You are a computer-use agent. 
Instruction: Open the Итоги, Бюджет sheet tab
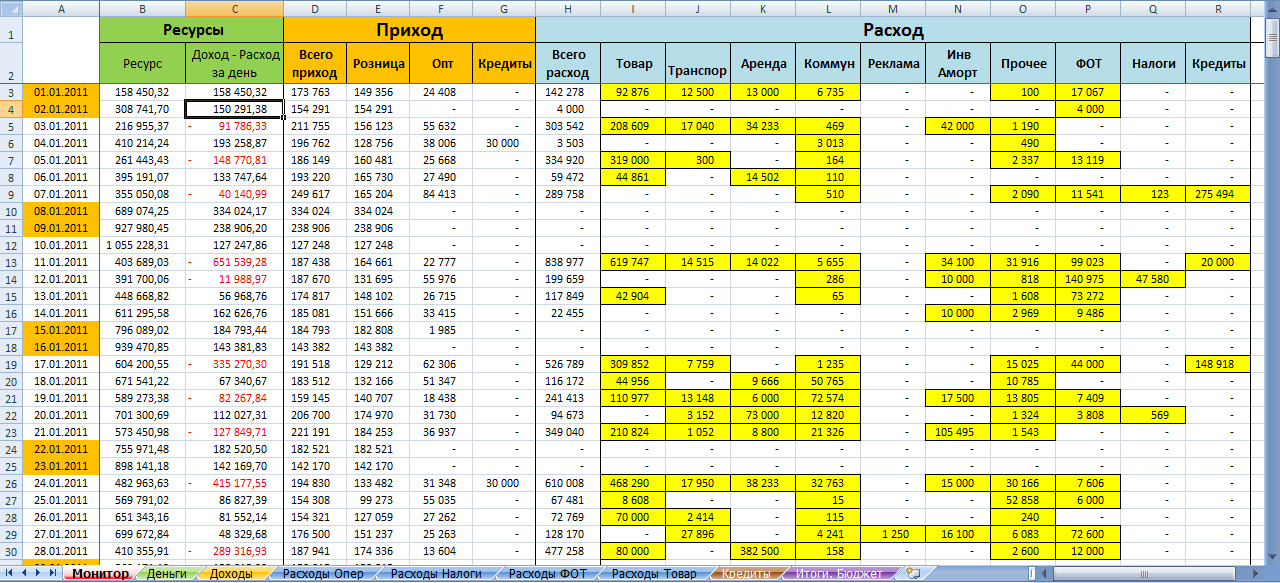[841, 574]
